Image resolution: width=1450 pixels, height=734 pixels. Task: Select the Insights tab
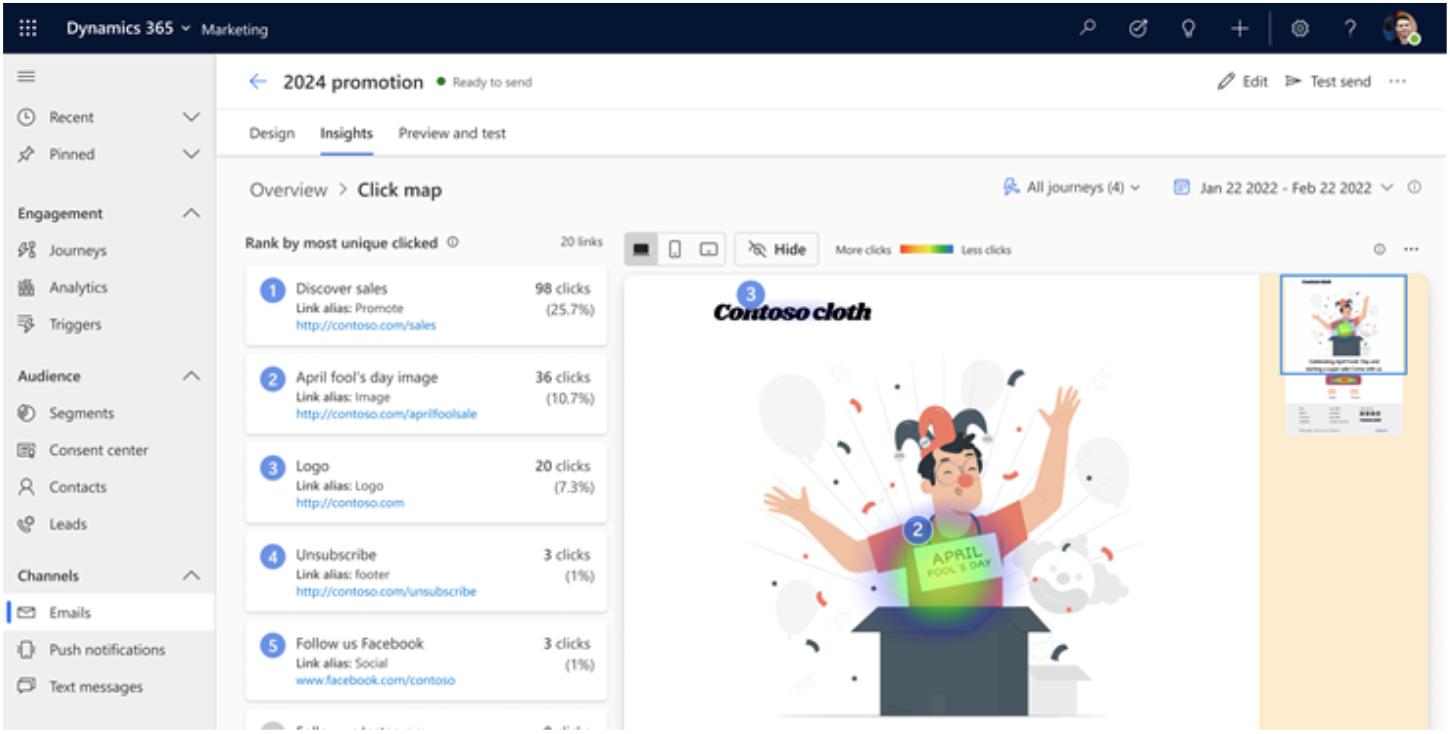346,133
